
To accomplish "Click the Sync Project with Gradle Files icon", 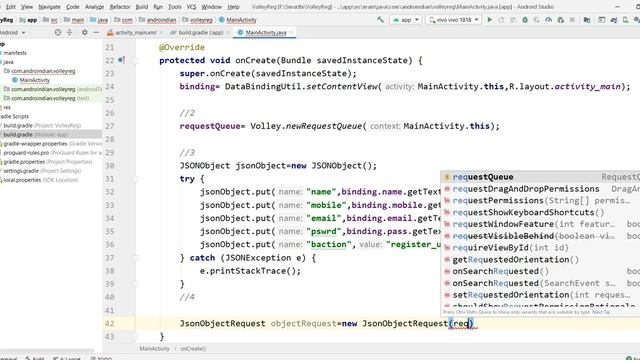I will point(613,20).
